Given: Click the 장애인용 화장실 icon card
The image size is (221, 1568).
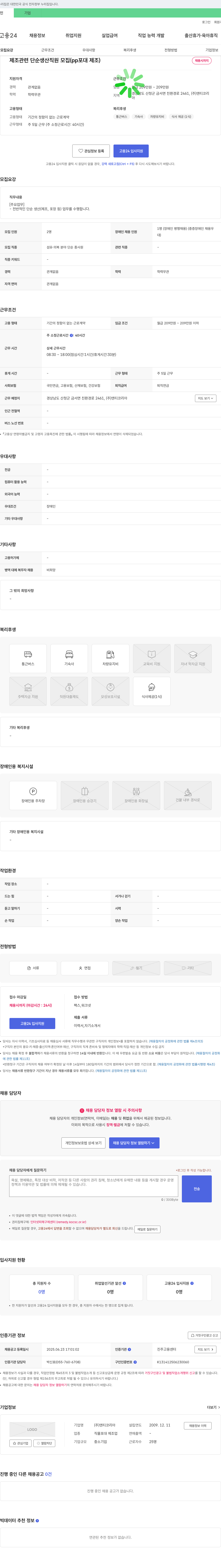Looking at the screenshot, I should (x=137, y=796).
